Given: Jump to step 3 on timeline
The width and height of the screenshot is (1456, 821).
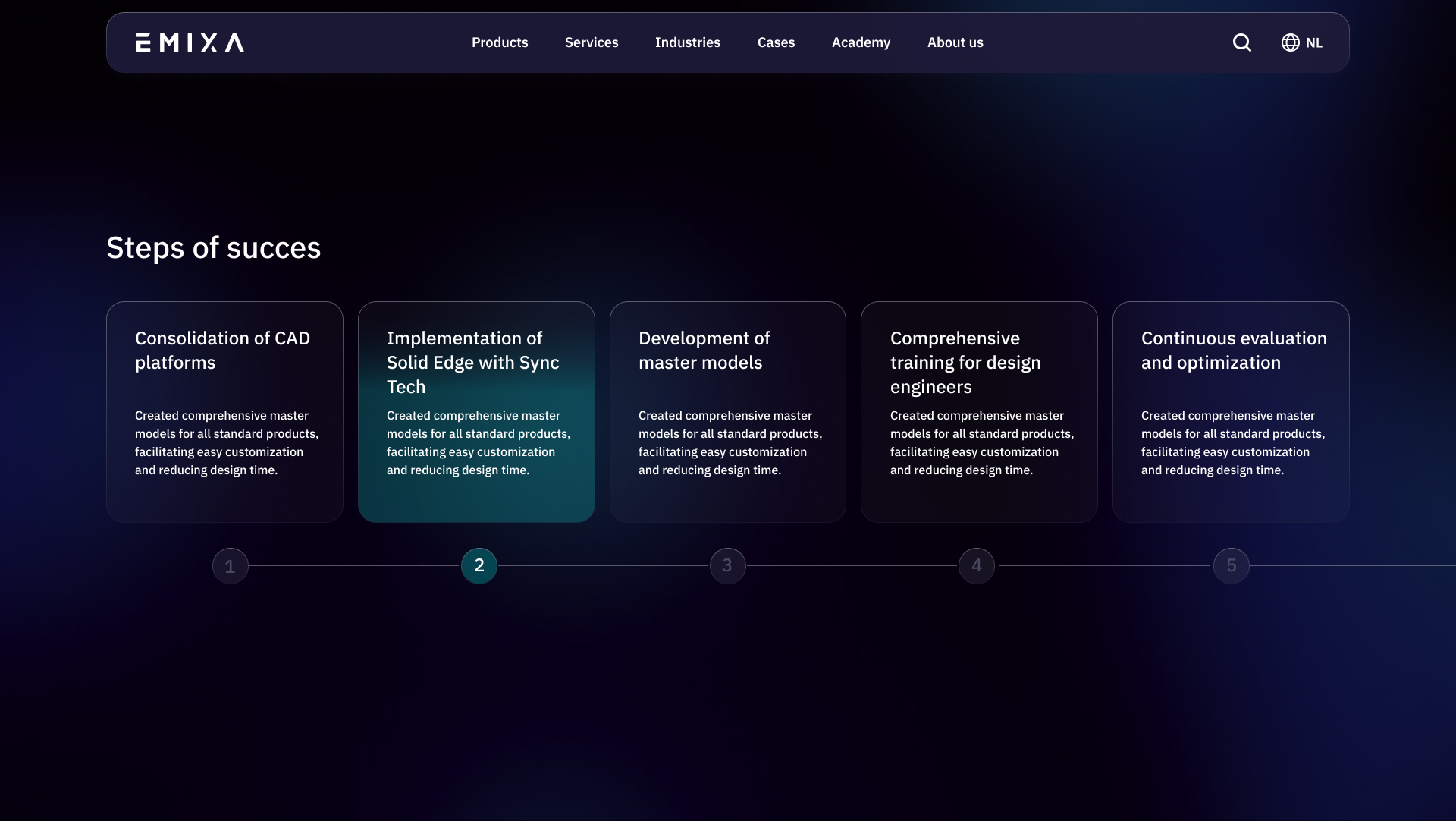Looking at the screenshot, I should pyautogui.click(x=728, y=566).
